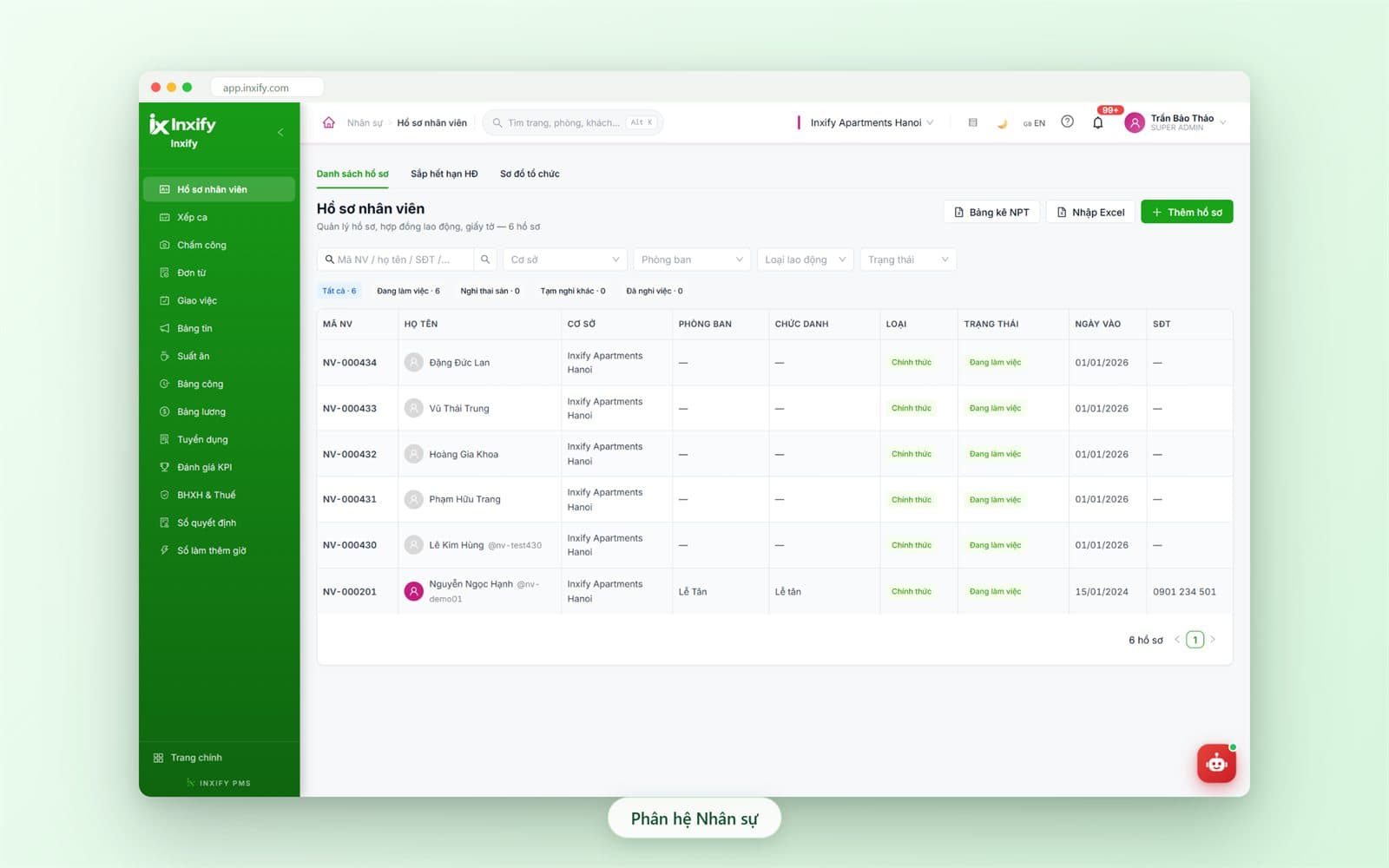The height and width of the screenshot is (868, 1389).
Task: Switch language via EN button
Action: point(1034,123)
